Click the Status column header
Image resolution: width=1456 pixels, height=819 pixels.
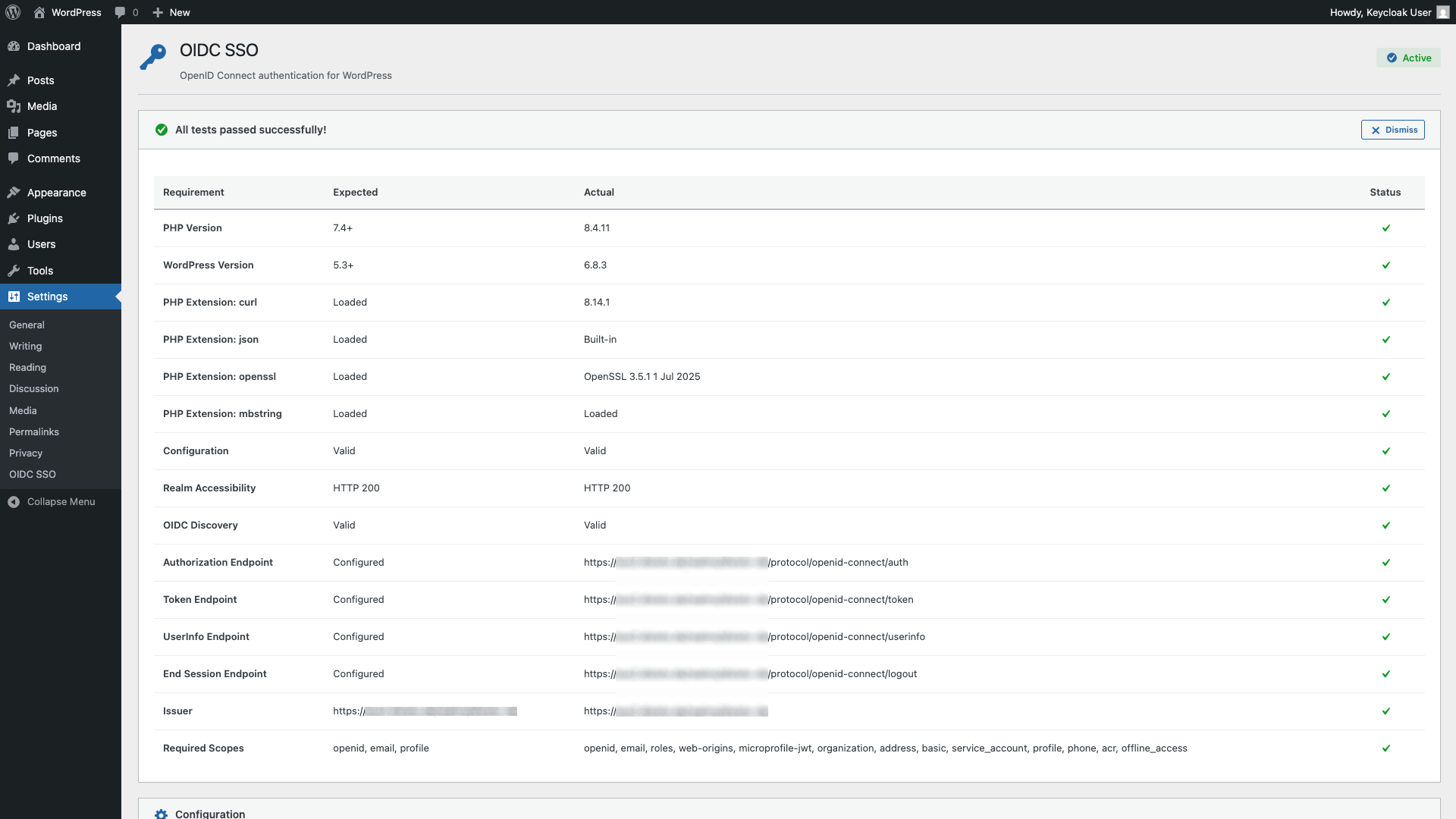(x=1385, y=193)
